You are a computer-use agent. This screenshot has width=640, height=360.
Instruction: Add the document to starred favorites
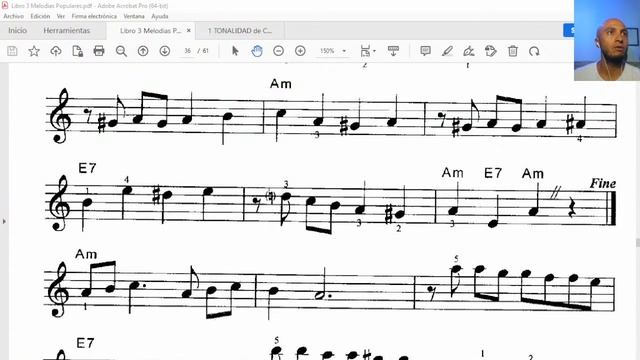pos(34,51)
